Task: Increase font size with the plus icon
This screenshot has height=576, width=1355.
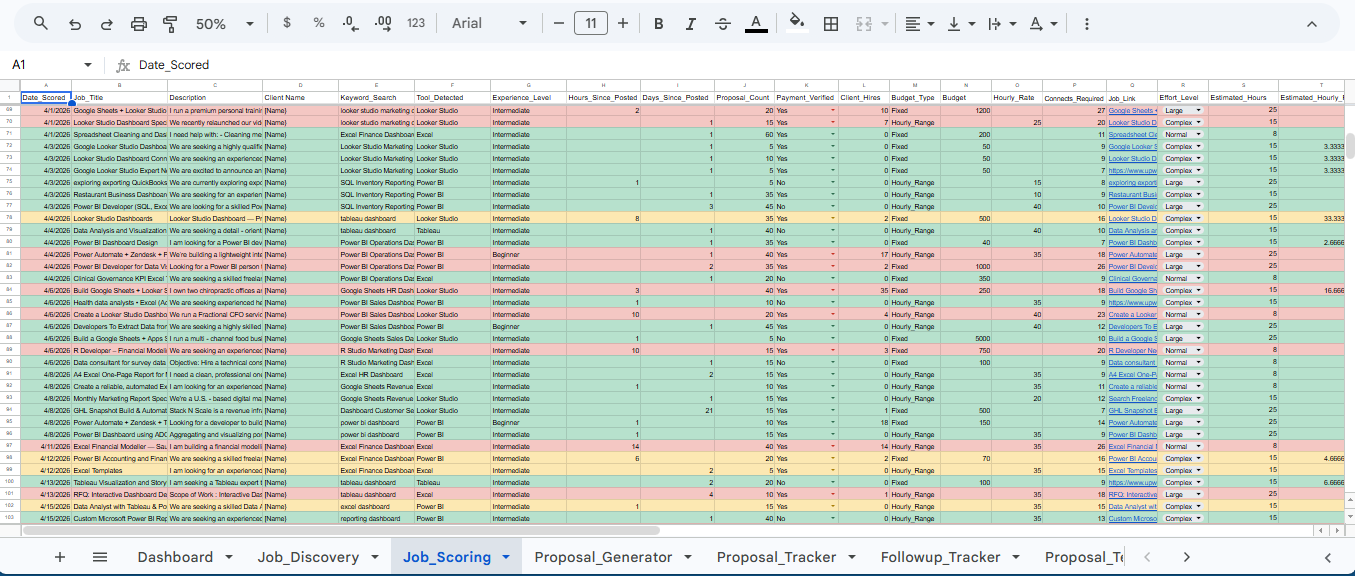Action: pos(623,23)
